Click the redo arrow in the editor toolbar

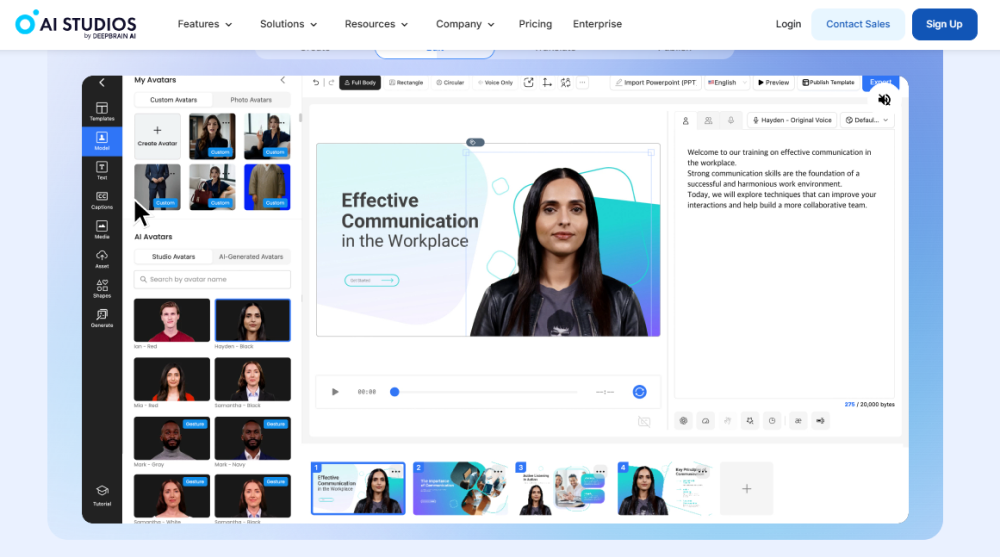point(332,82)
